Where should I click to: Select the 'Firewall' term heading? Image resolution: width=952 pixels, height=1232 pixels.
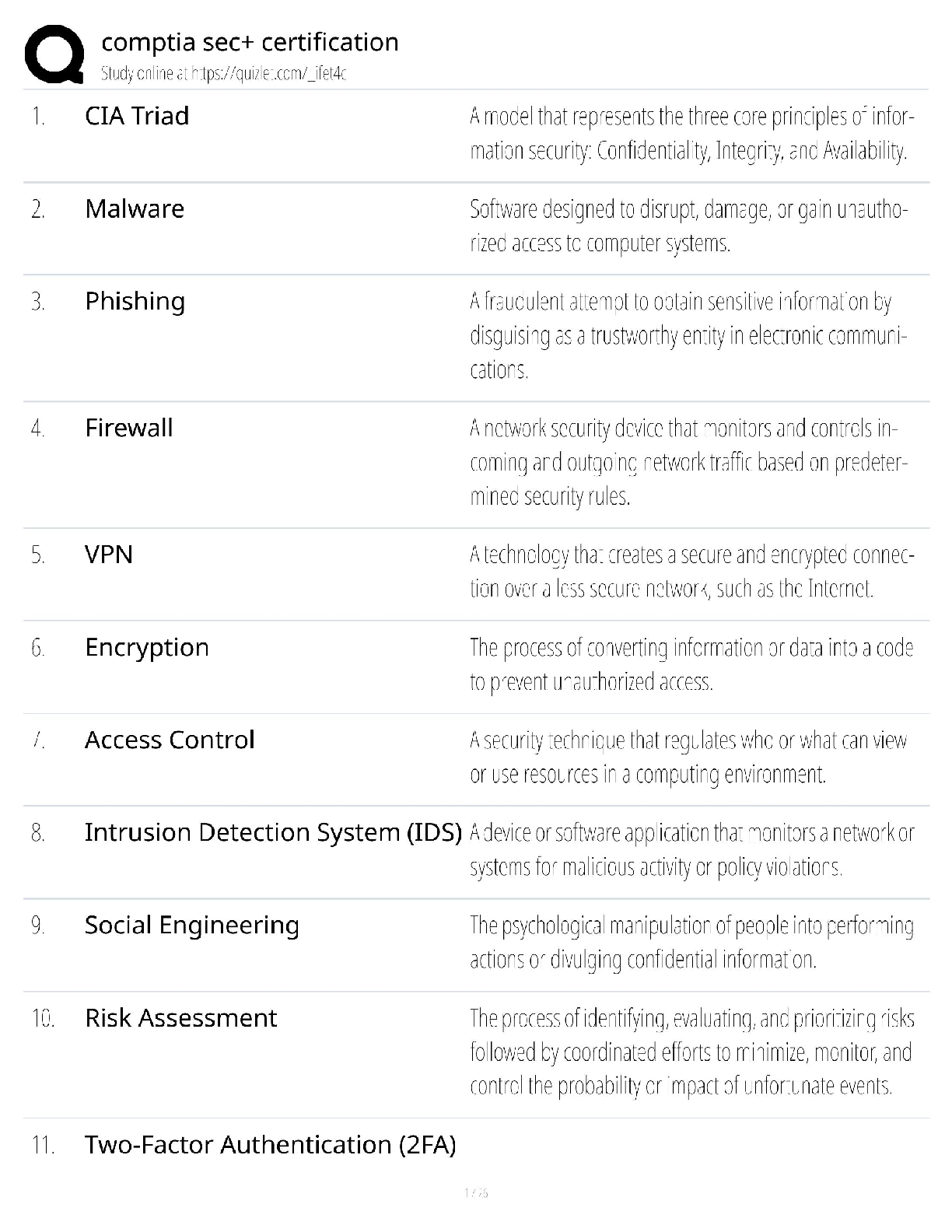[129, 428]
